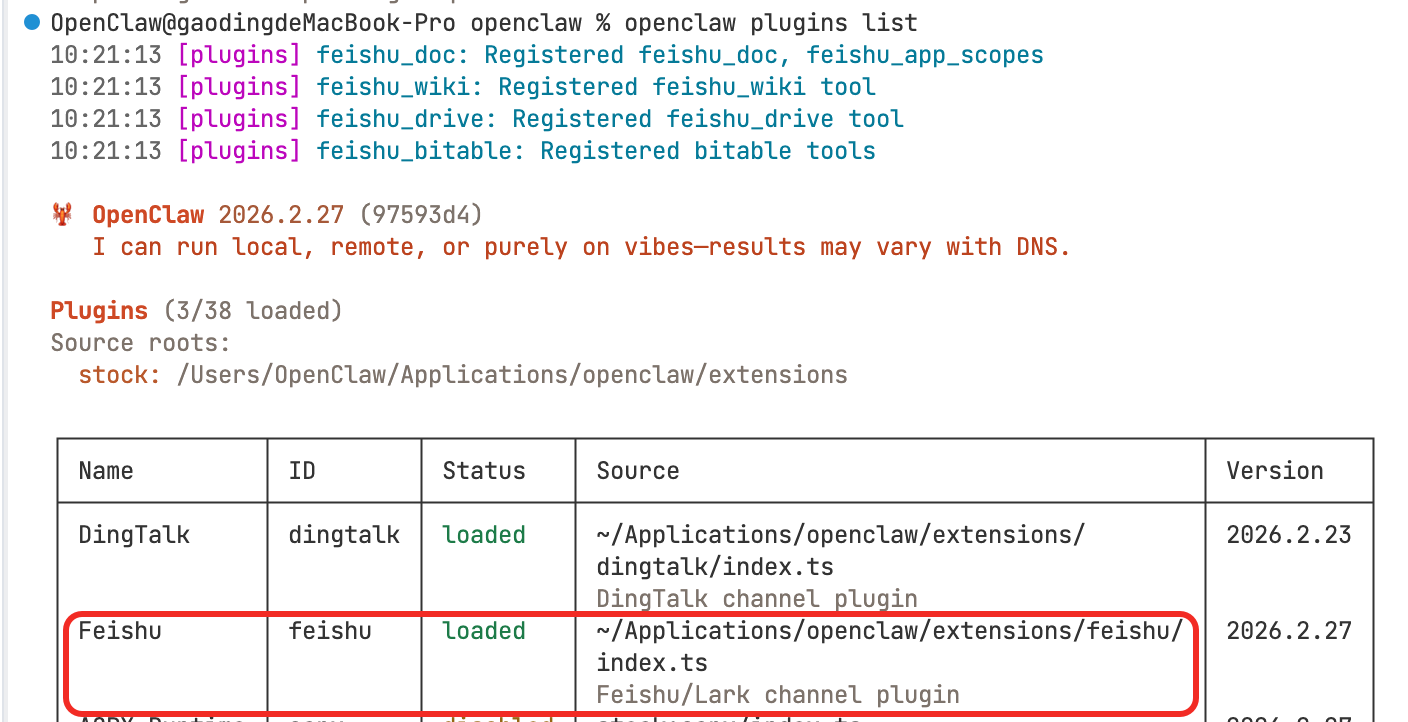Click the Feishu row's 2026.2.27 version

pyautogui.click(x=1289, y=631)
